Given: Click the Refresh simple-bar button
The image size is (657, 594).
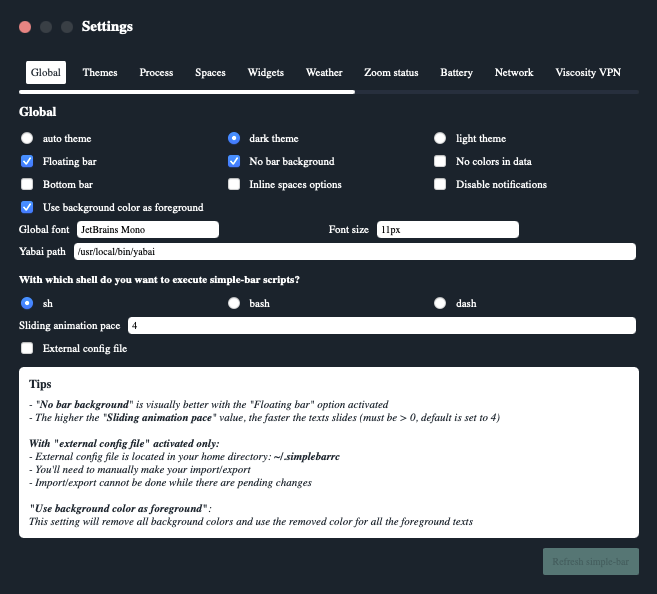Looking at the screenshot, I should [591, 562].
